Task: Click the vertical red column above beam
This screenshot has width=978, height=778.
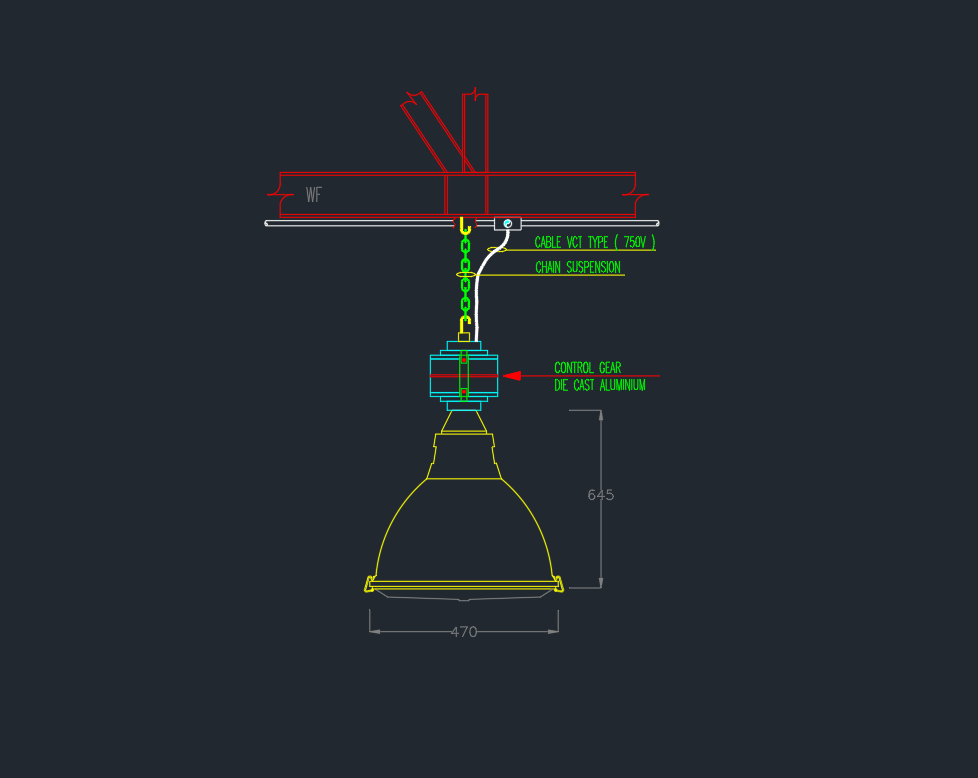Action: (475, 130)
